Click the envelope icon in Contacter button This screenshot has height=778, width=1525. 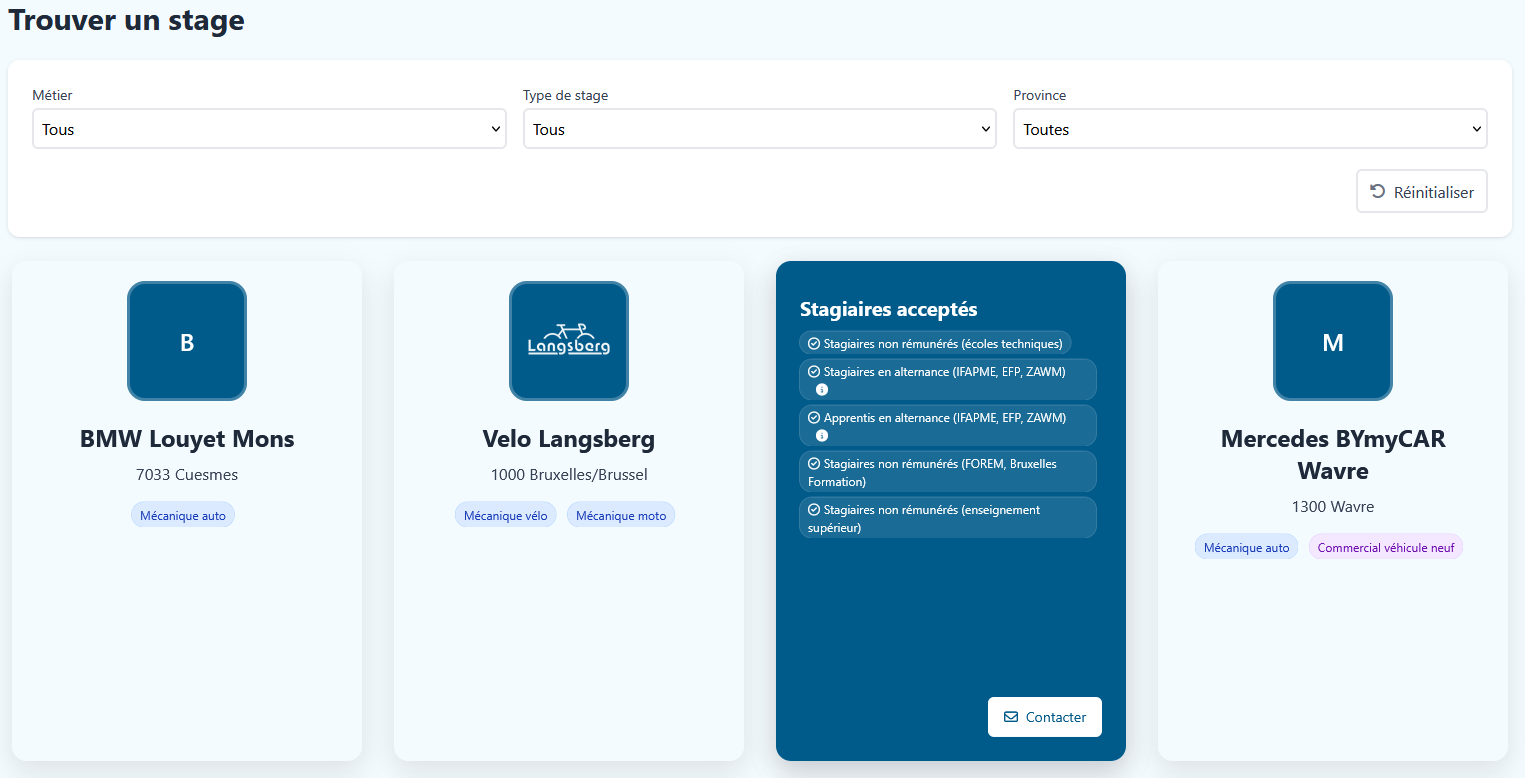[1011, 717]
